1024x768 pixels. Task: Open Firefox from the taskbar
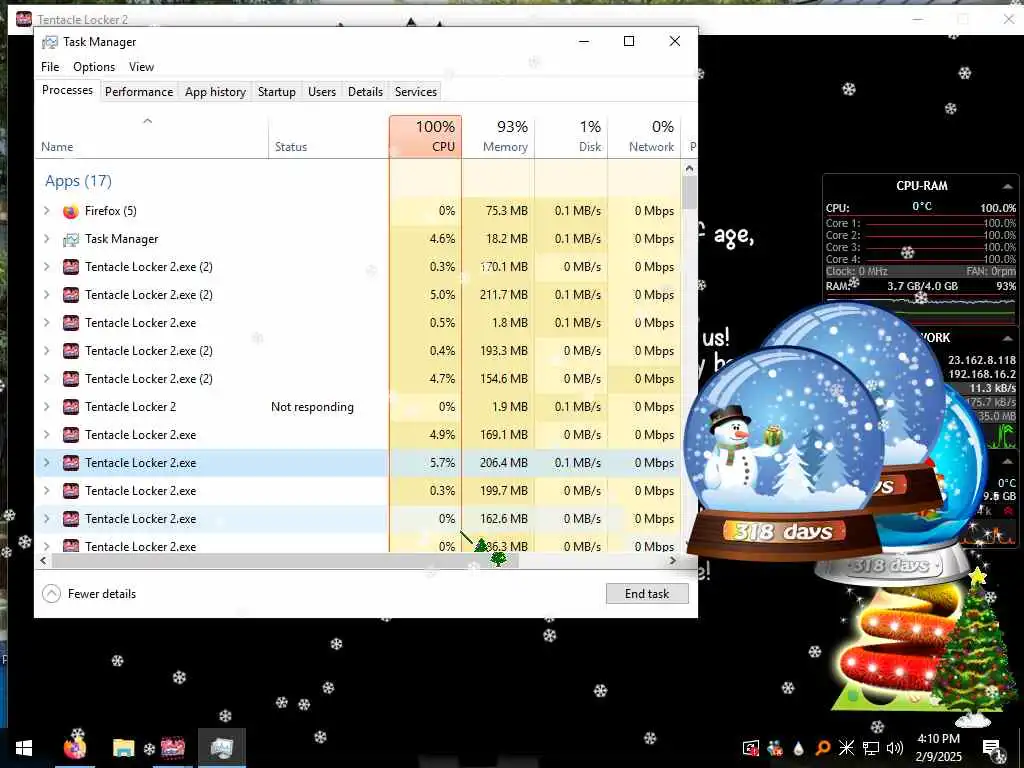74,748
